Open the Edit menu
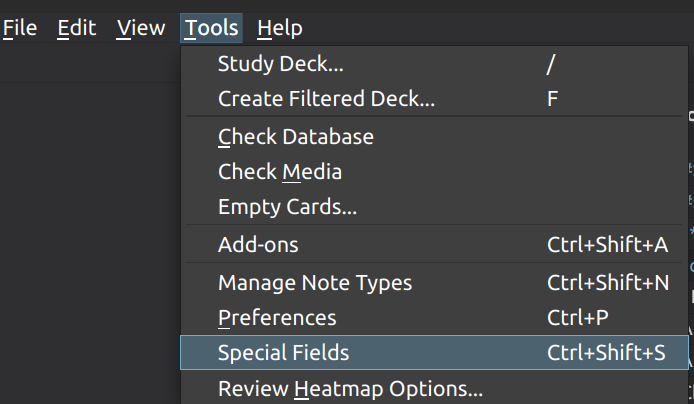 point(76,28)
